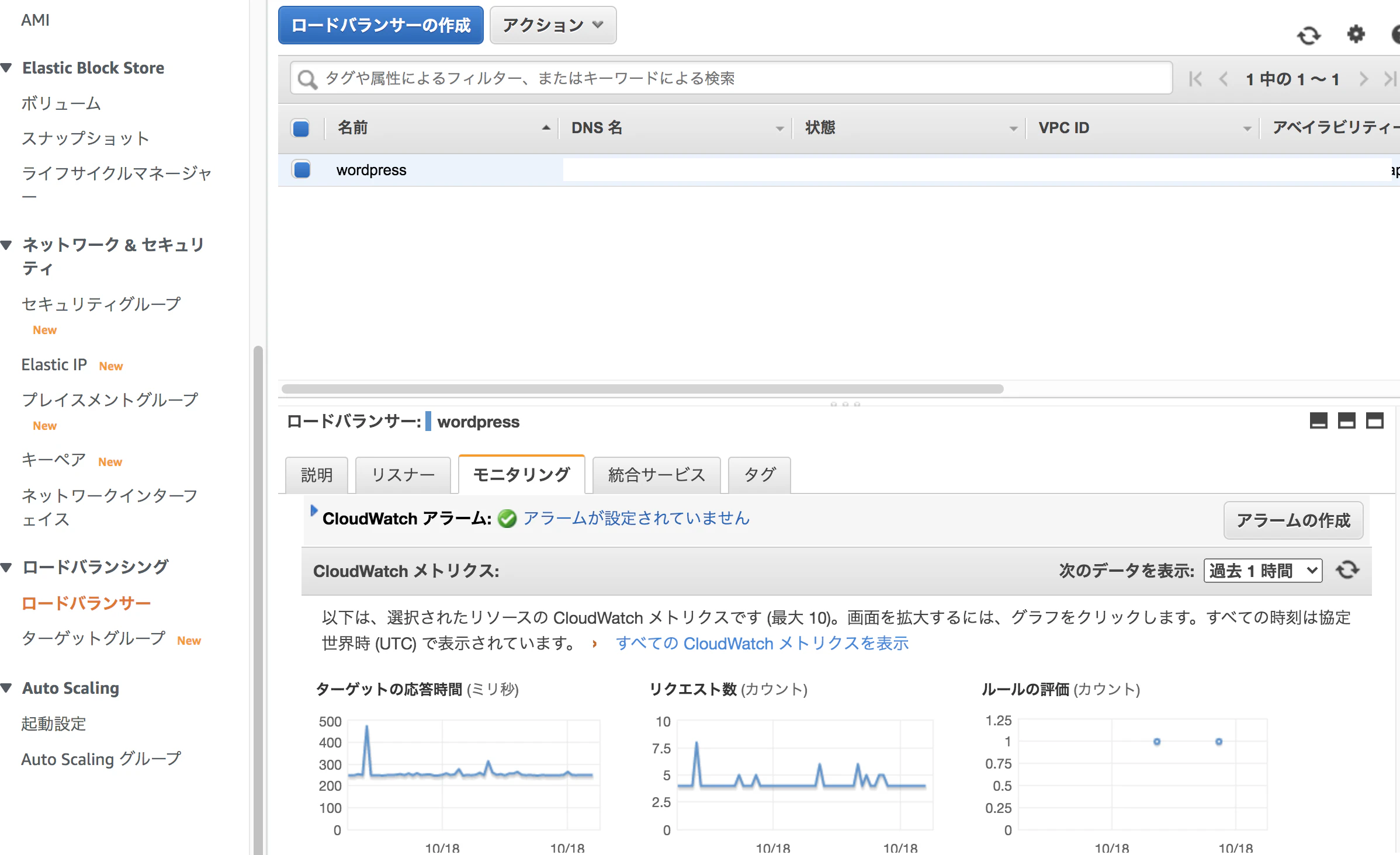
Task: Switch to the リスナー tab
Action: (403, 475)
